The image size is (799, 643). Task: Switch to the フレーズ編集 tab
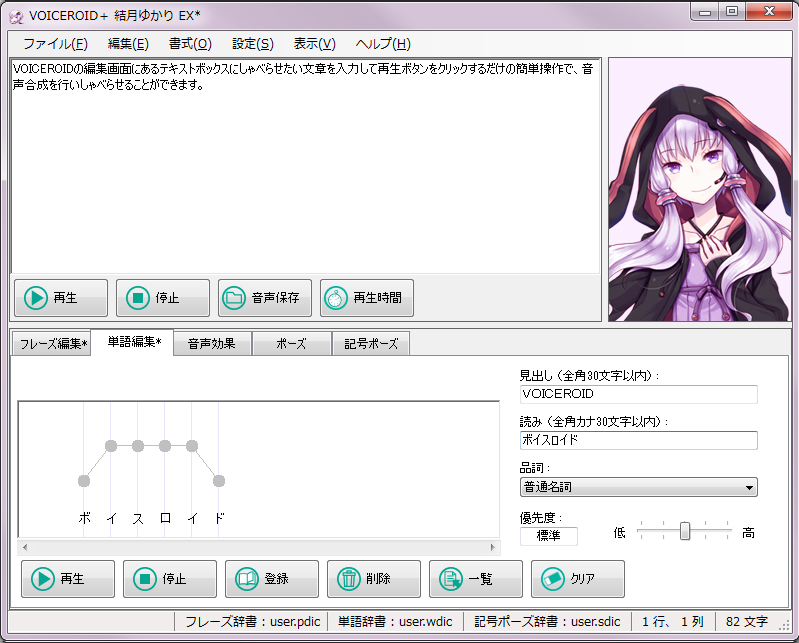coord(52,344)
